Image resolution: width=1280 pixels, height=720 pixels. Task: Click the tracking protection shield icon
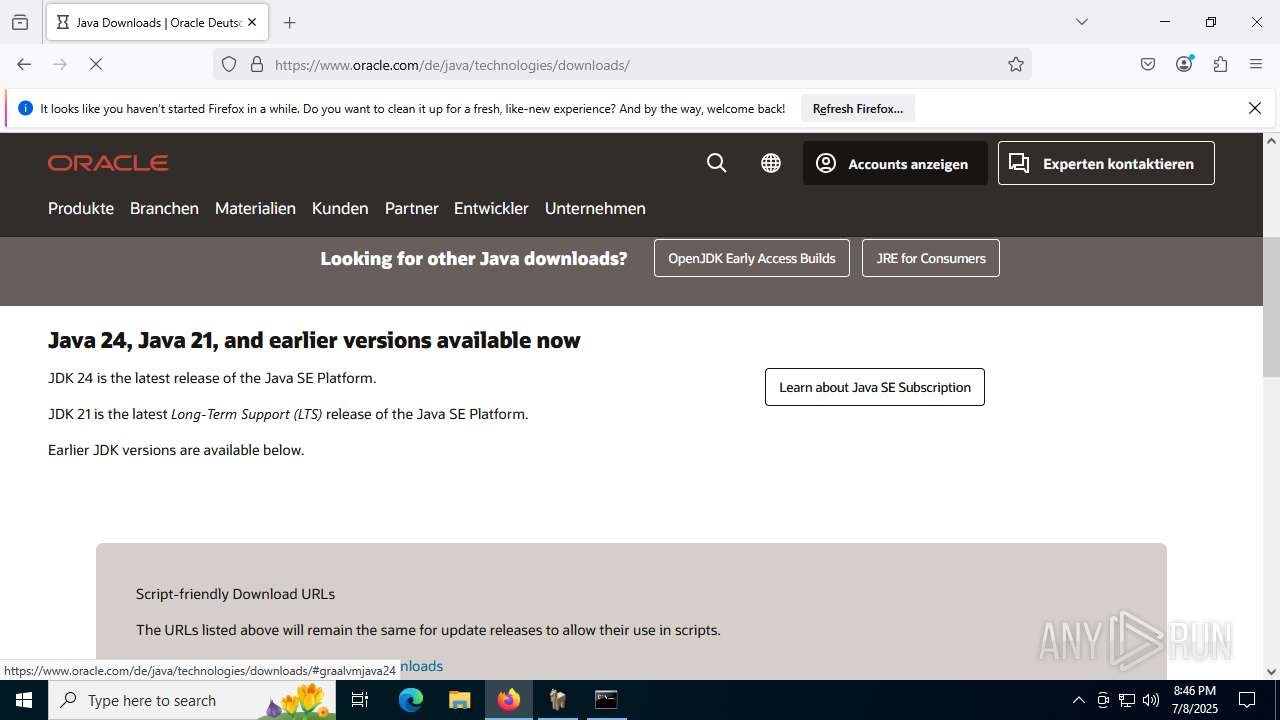pos(229,64)
